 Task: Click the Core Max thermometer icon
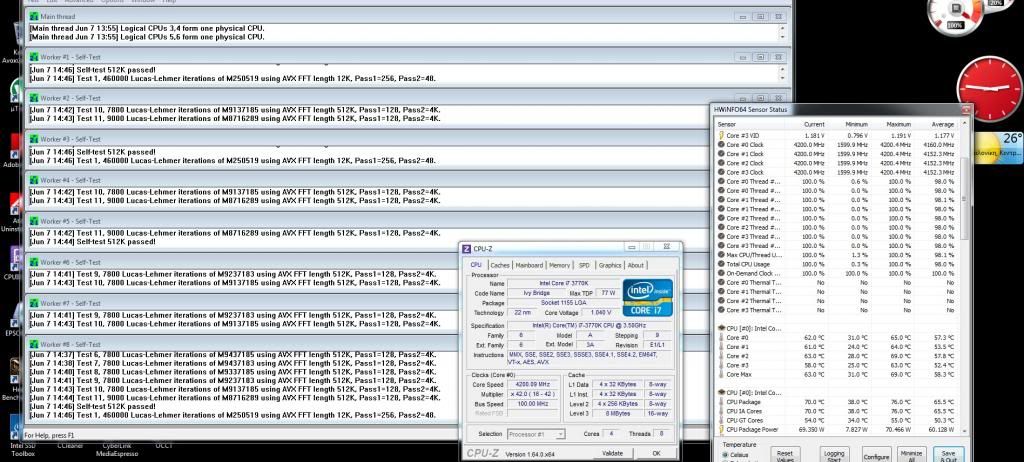pos(721,374)
